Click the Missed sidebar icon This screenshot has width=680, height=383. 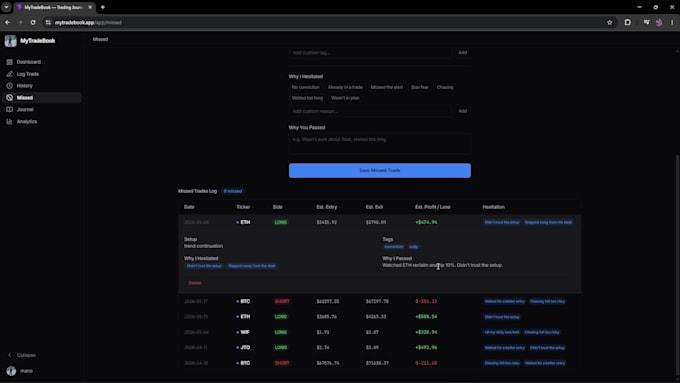click(10, 98)
